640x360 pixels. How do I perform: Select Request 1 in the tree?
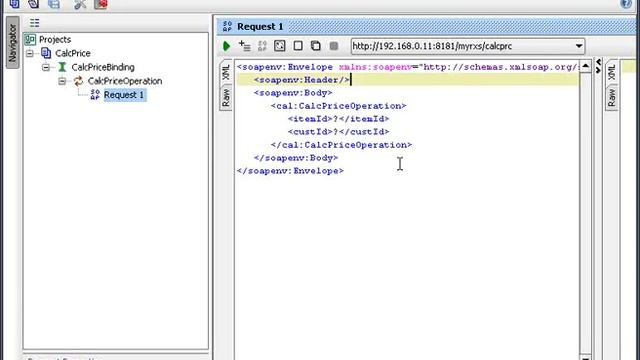124,95
